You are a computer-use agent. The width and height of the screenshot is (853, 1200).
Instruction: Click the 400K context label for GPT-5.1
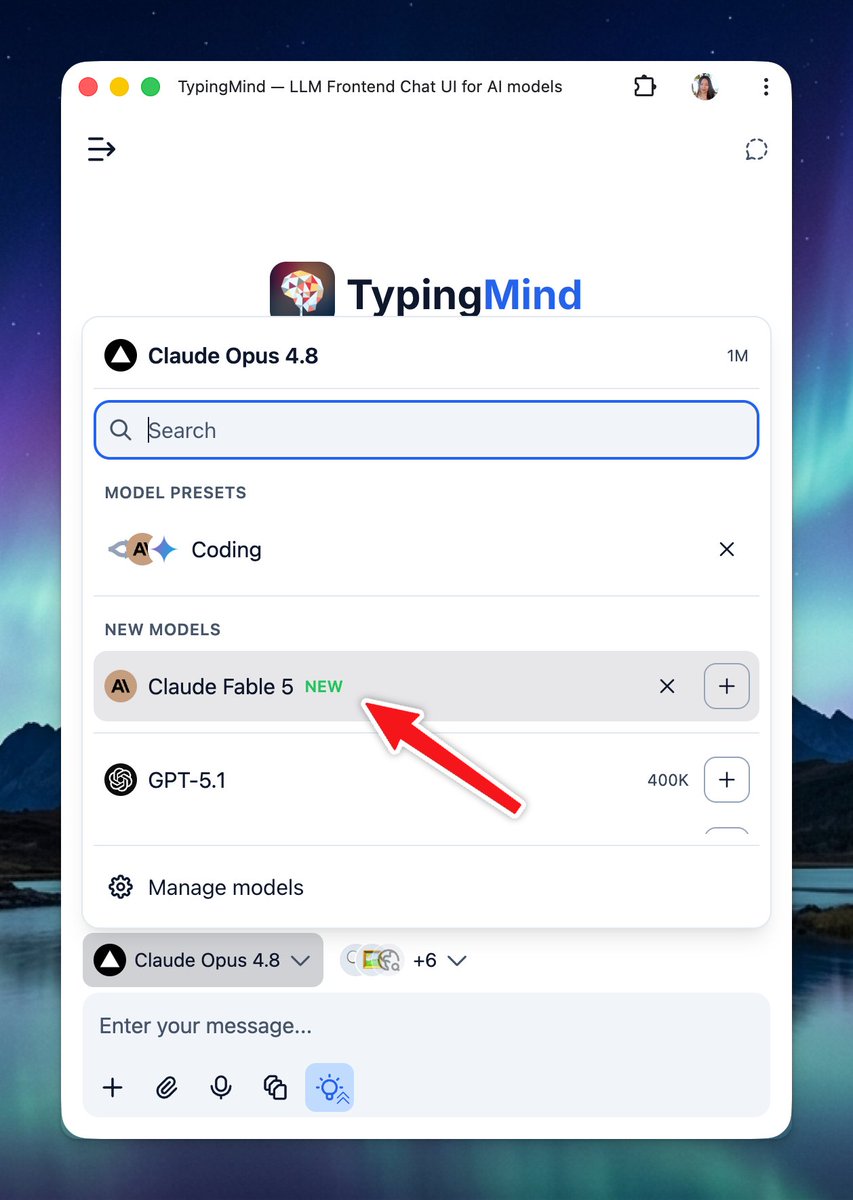pyautogui.click(x=668, y=780)
